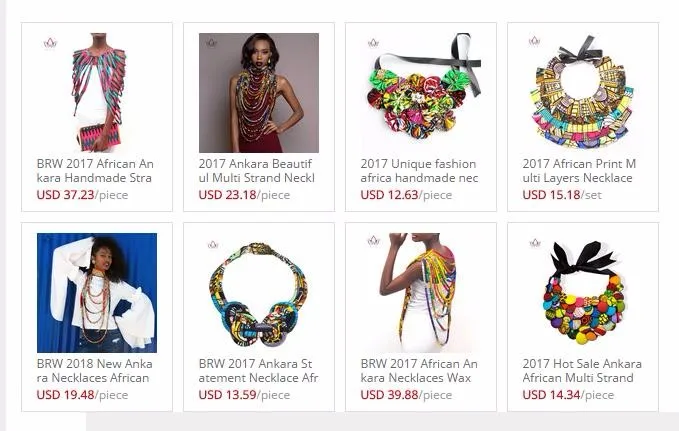Viewport: 679px width, 431px height.
Task: Click brand logo on USD 39.88 wax necklace
Action: click(373, 240)
